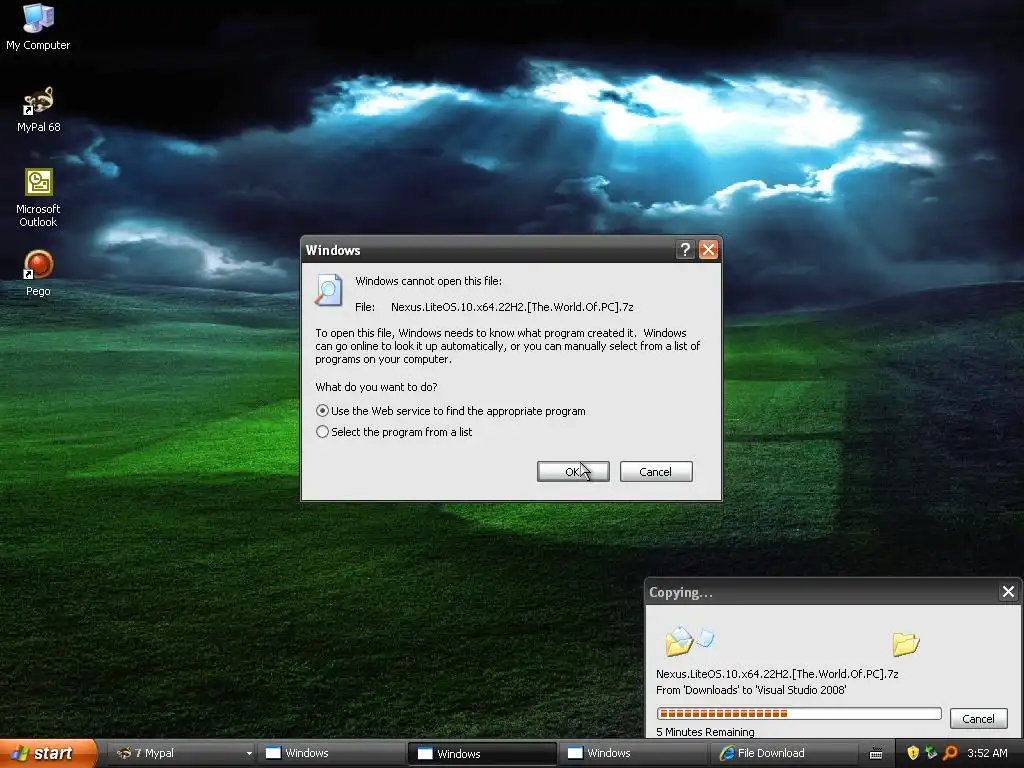Confirm with OK in Windows dialog
The height and width of the screenshot is (768, 1024).
(x=573, y=472)
